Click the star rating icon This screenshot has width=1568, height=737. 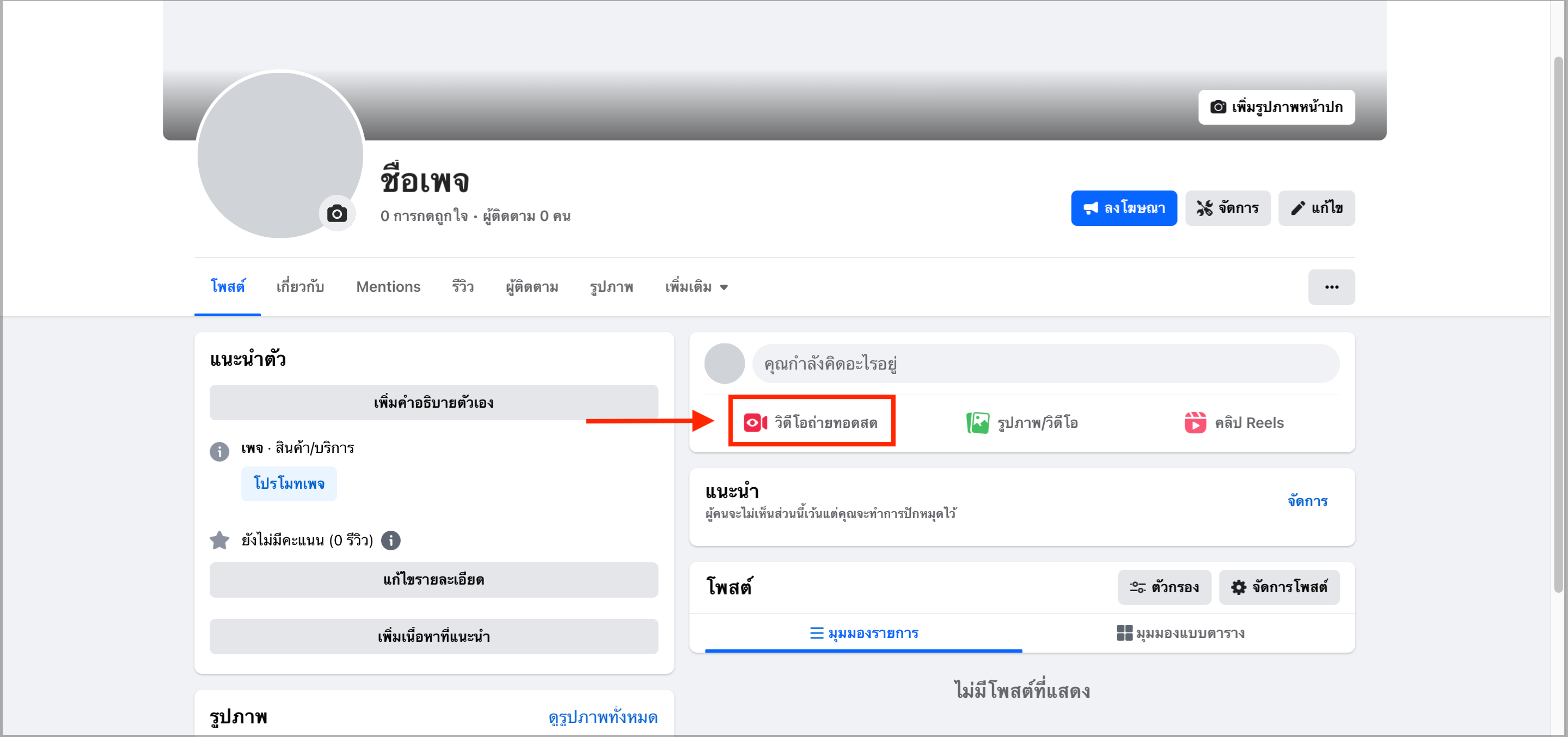coord(219,541)
